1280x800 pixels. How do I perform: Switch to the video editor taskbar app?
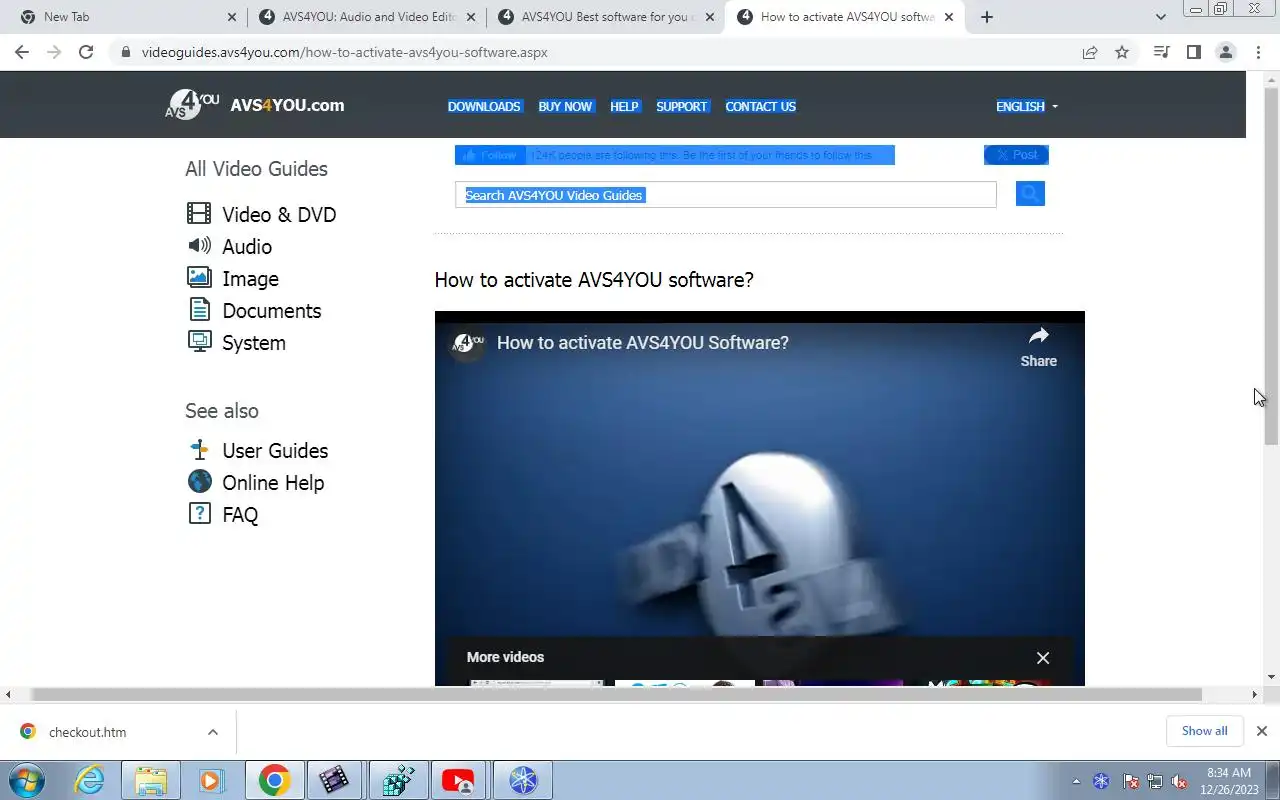point(333,780)
